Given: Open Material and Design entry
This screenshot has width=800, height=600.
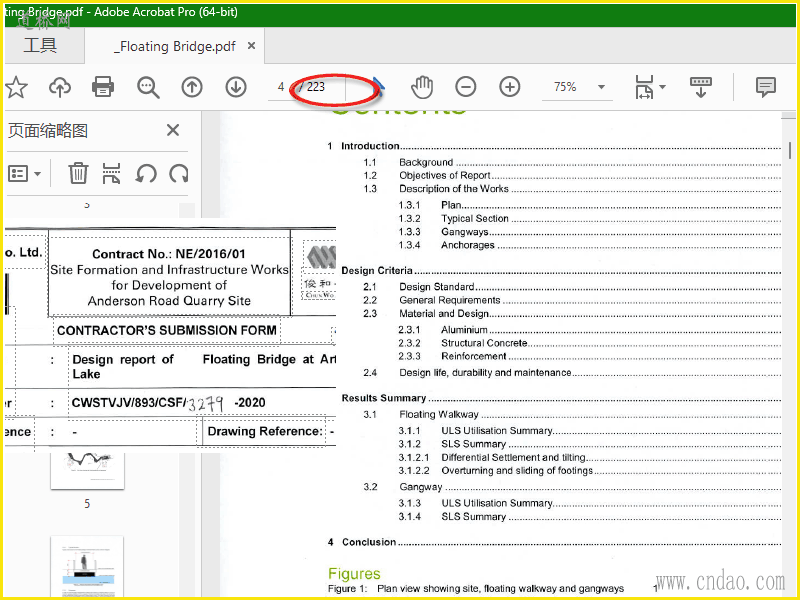Looking at the screenshot, I should pos(572,313).
